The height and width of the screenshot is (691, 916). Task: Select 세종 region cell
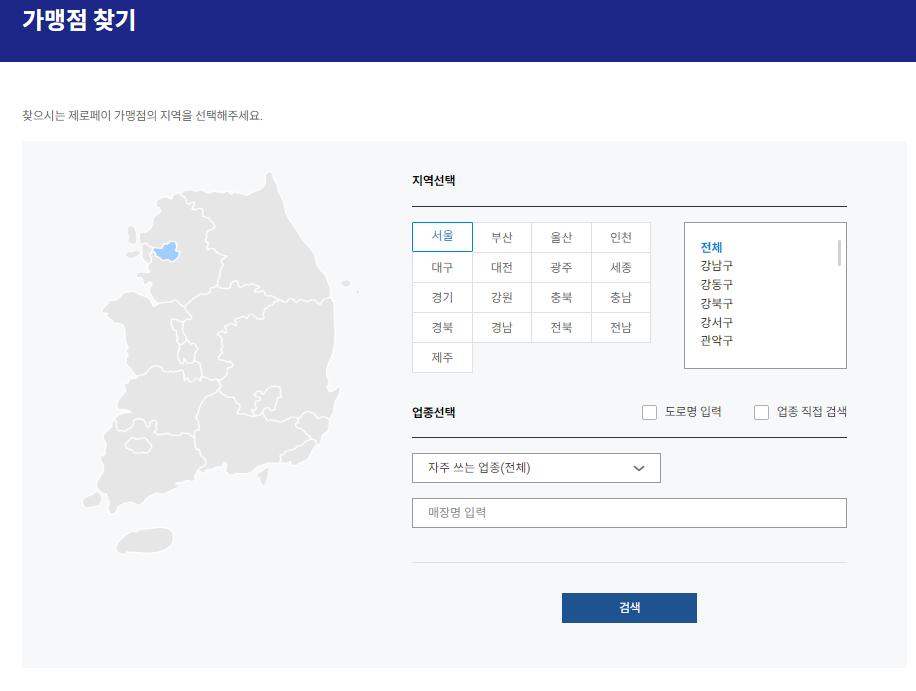click(621, 268)
